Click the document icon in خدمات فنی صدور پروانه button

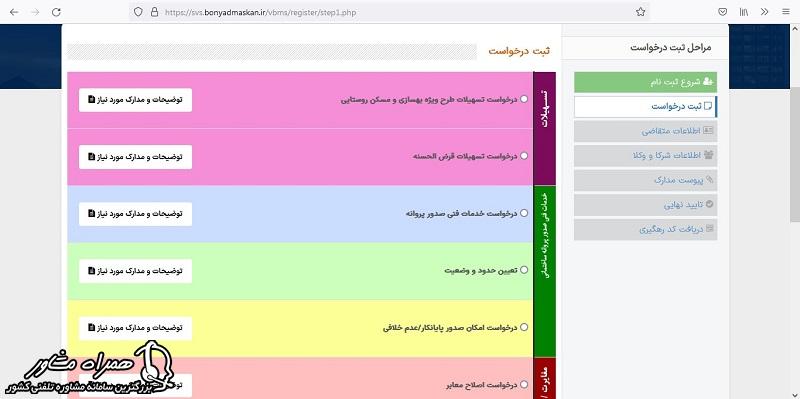91,213
